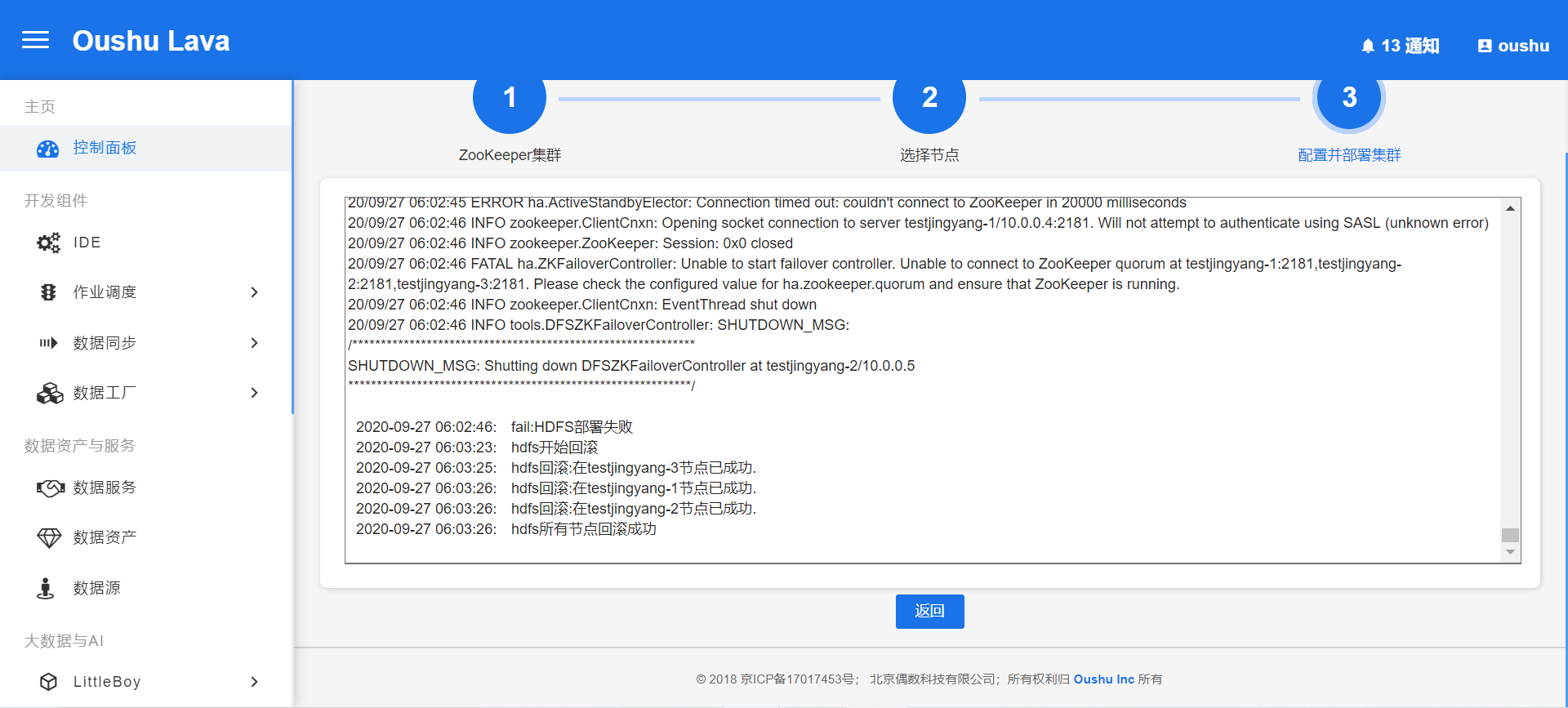Follow the Oushu Inc footer link
Image resolution: width=1568 pixels, height=708 pixels.
click(1103, 679)
